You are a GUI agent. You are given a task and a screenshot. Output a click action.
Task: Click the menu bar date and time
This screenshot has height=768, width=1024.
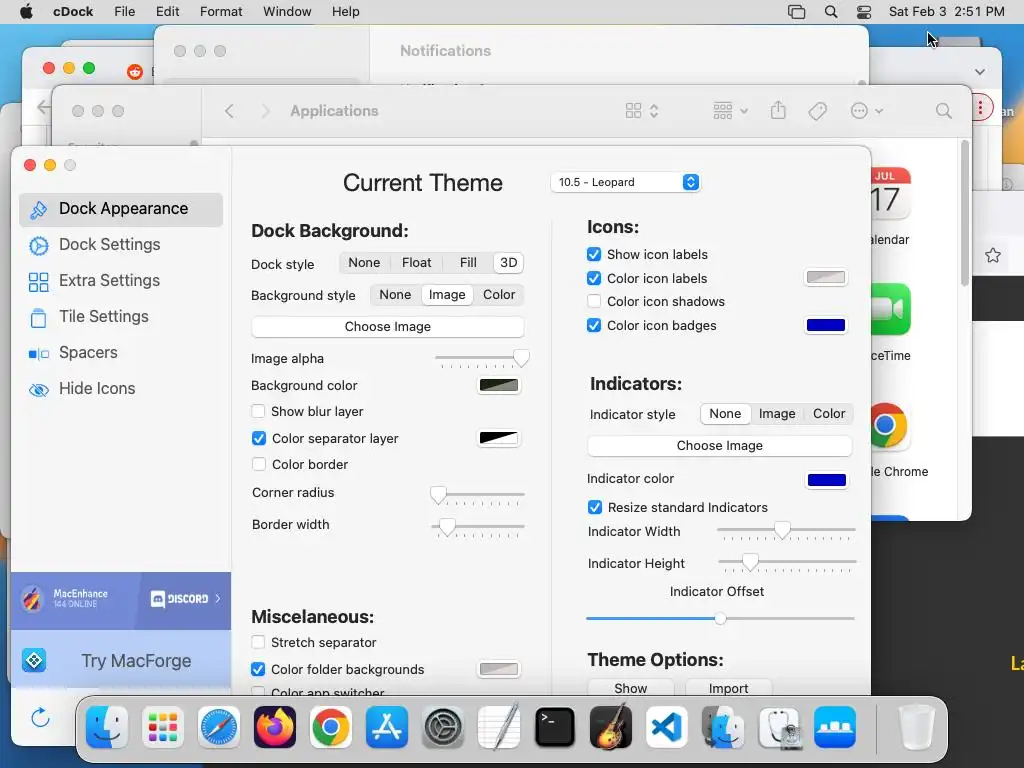pos(946,12)
